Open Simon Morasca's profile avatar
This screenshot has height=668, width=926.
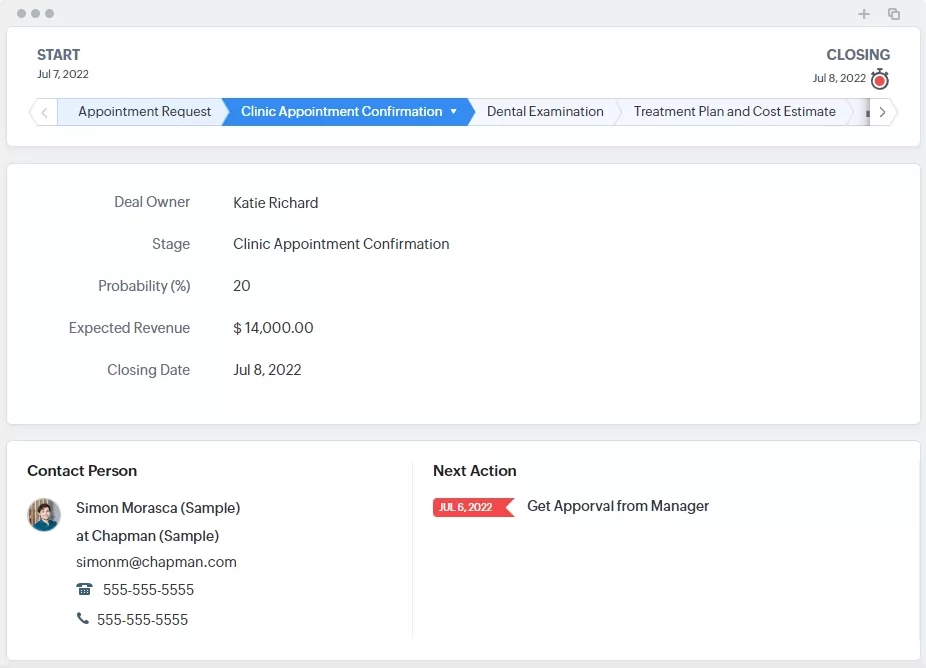[44, 515]
